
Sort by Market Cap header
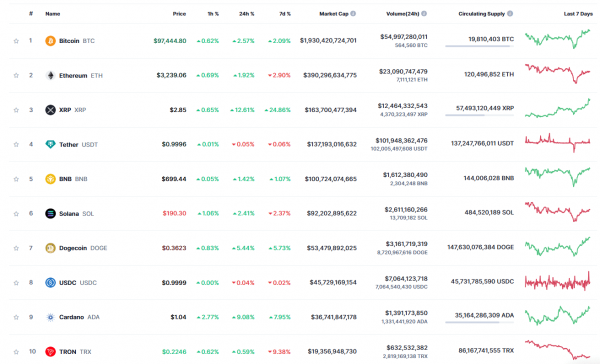coord(334,14)
